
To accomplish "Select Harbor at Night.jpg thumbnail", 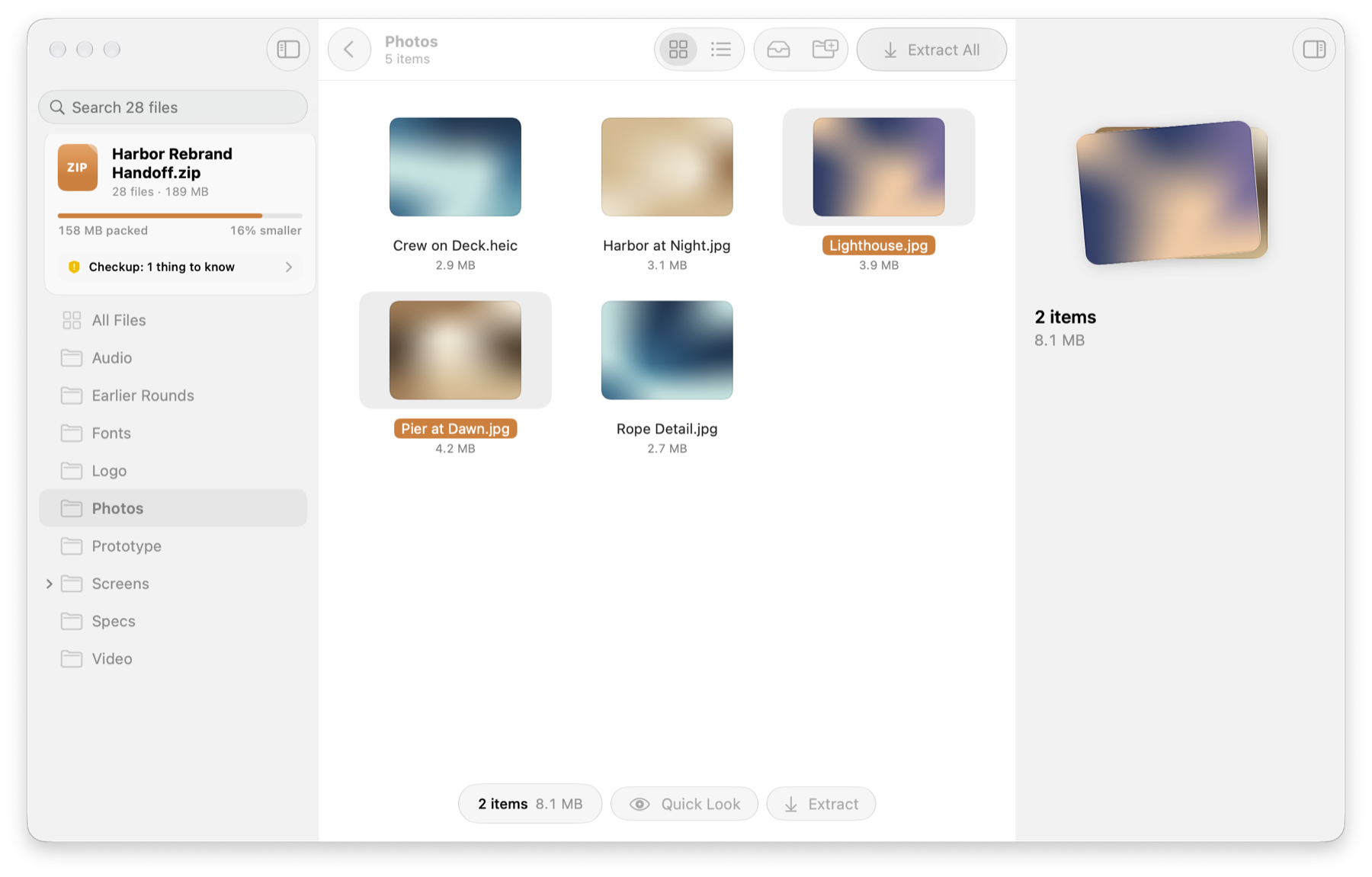I will coord(667,167).
